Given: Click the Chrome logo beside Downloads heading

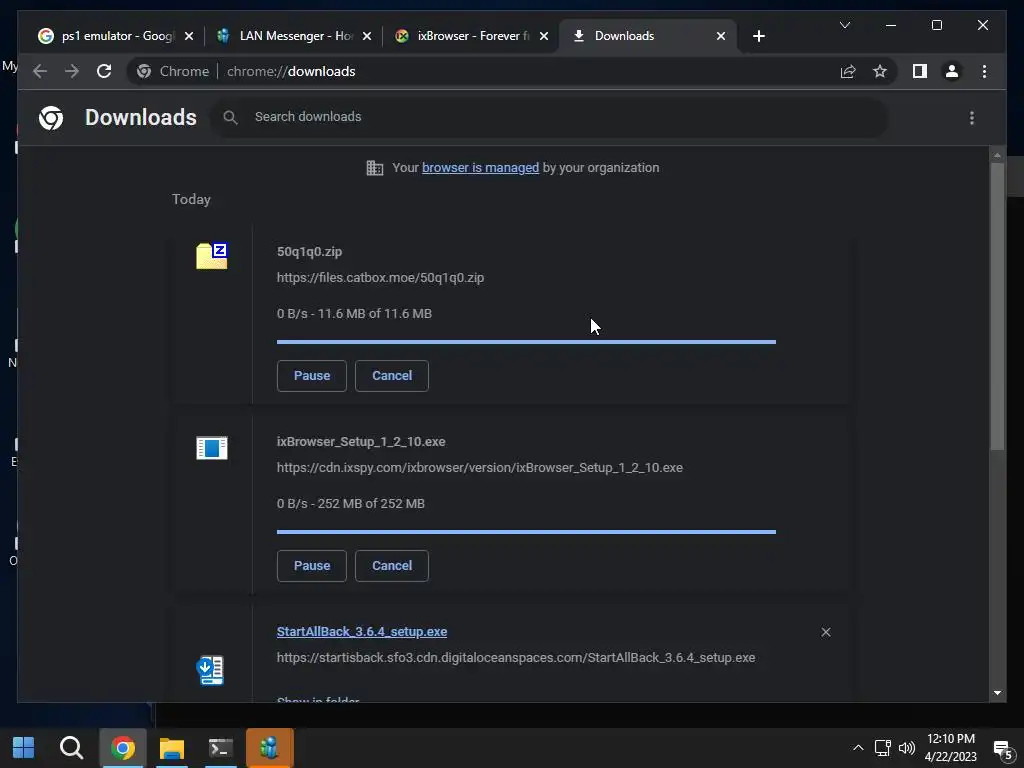Looking at the screenshot, I should pyautogui.click(x=51, y=118).
